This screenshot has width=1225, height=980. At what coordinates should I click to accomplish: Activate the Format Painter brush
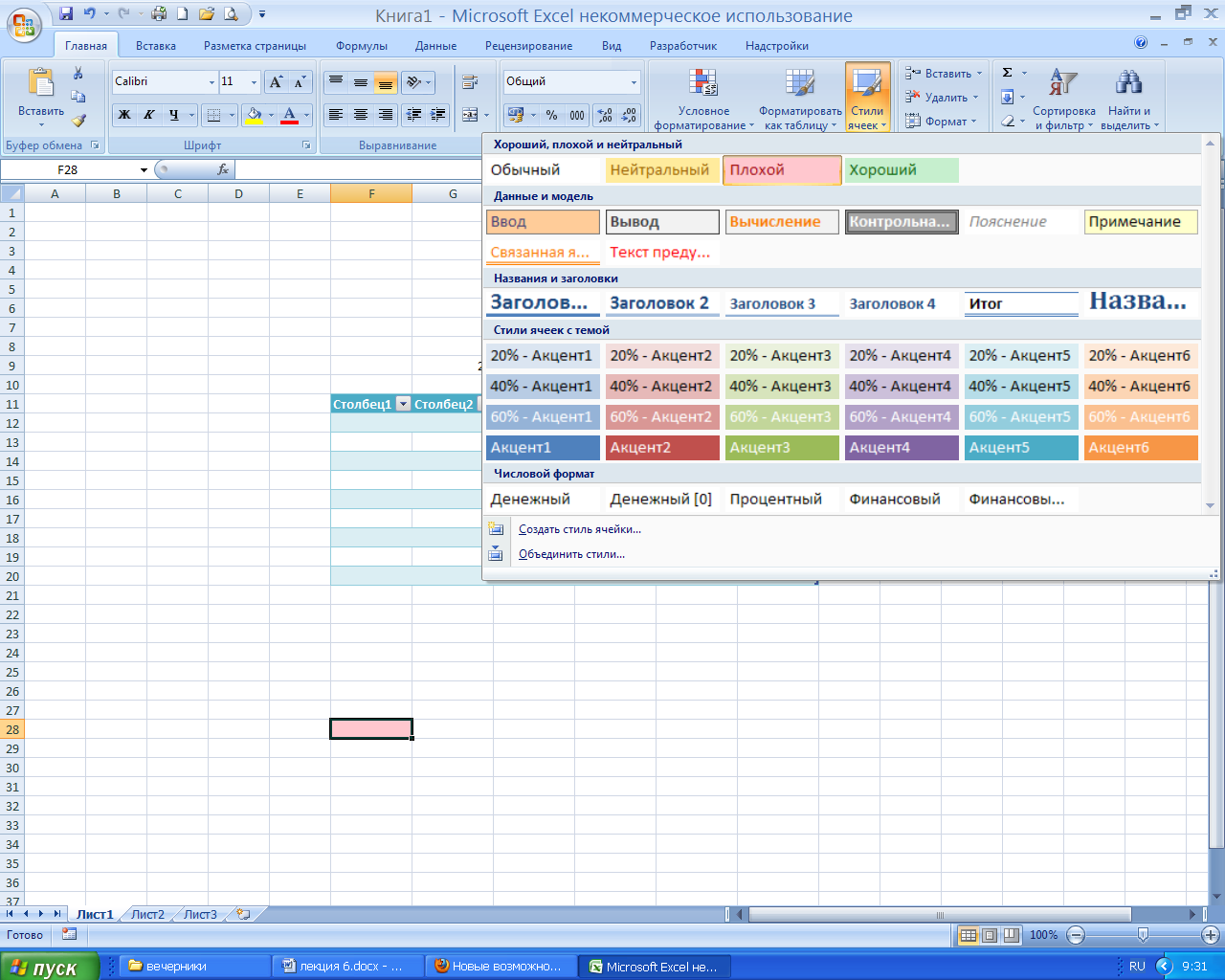(78, 121)
